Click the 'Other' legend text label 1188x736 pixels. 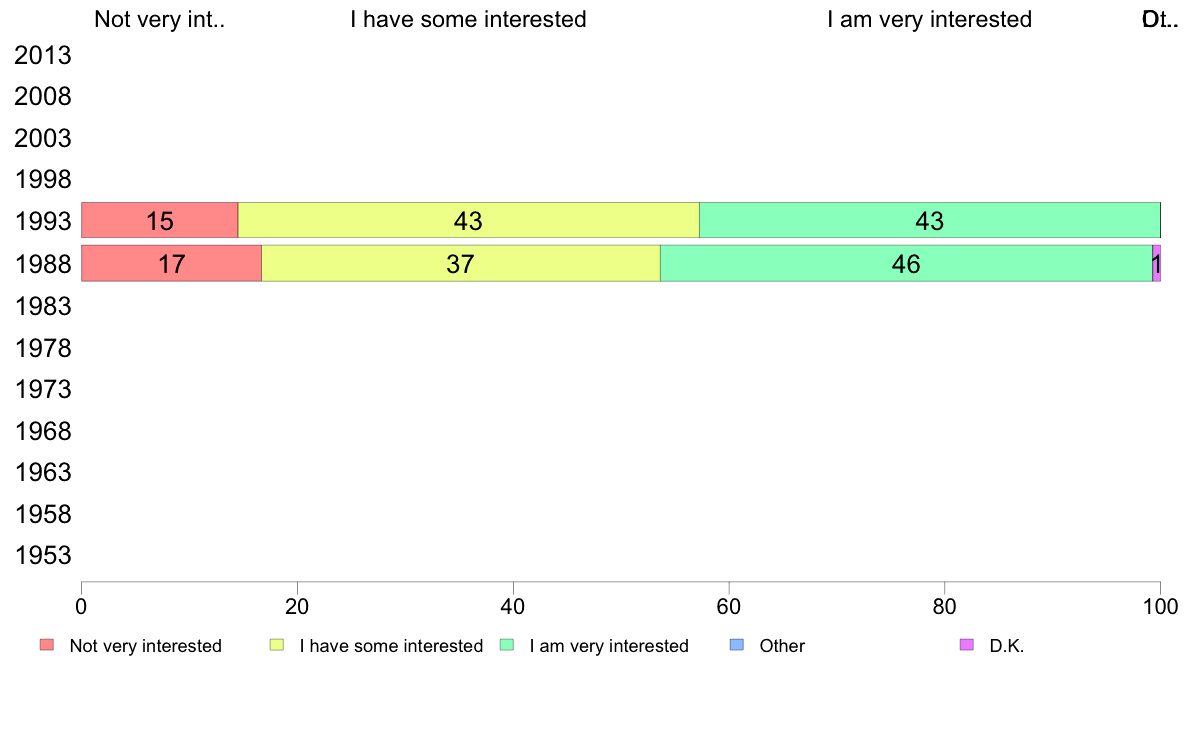pyautogui.click(x=782, y=646)
